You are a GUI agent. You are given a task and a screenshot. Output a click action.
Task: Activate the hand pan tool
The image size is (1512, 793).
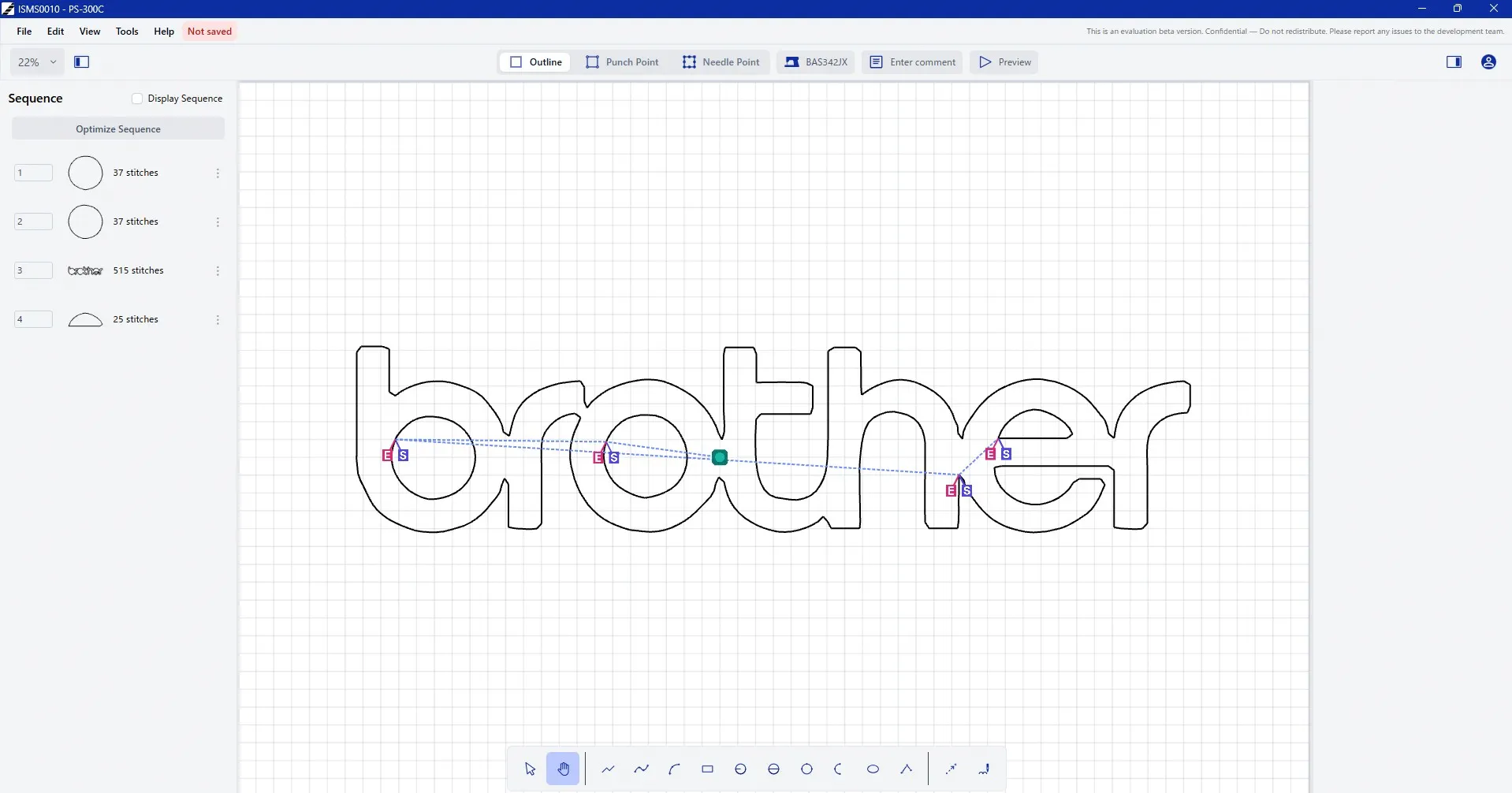tap(563, 769)
